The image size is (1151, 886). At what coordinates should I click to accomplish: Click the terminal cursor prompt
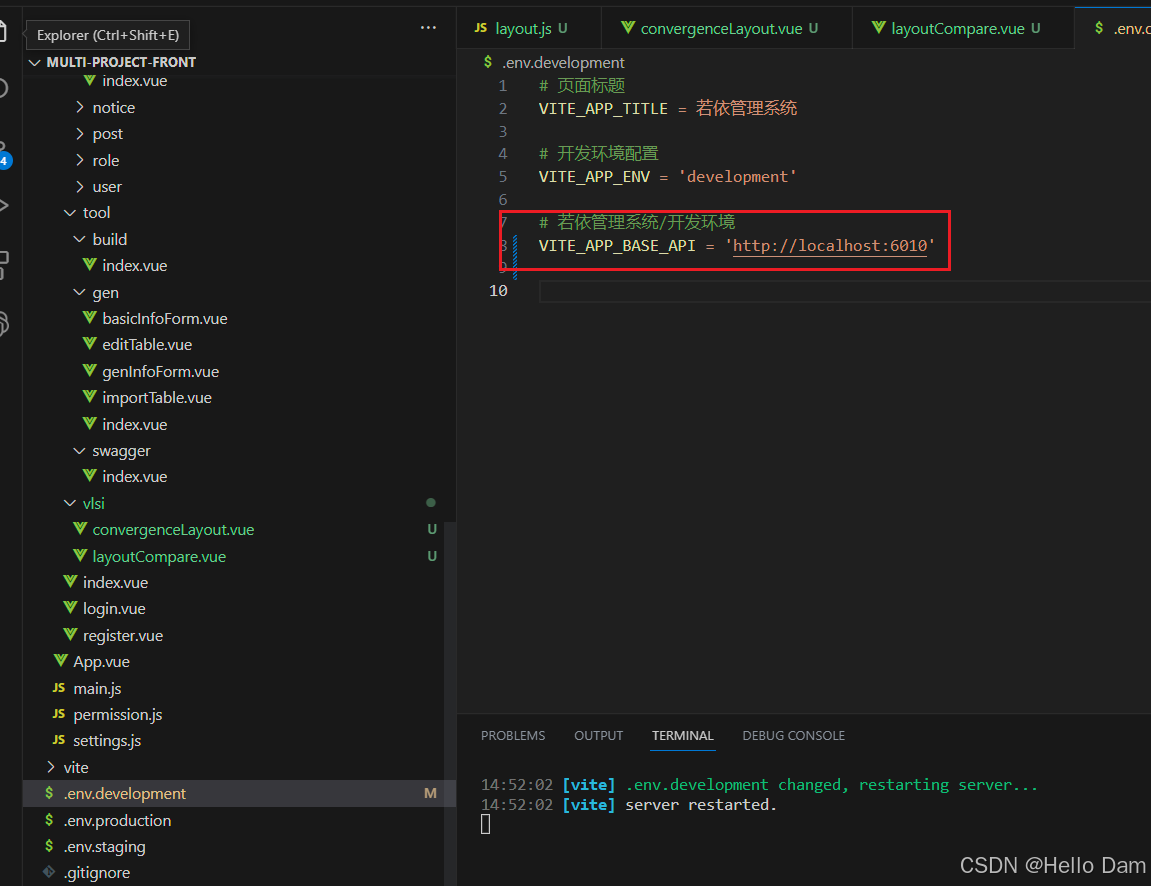485,825
